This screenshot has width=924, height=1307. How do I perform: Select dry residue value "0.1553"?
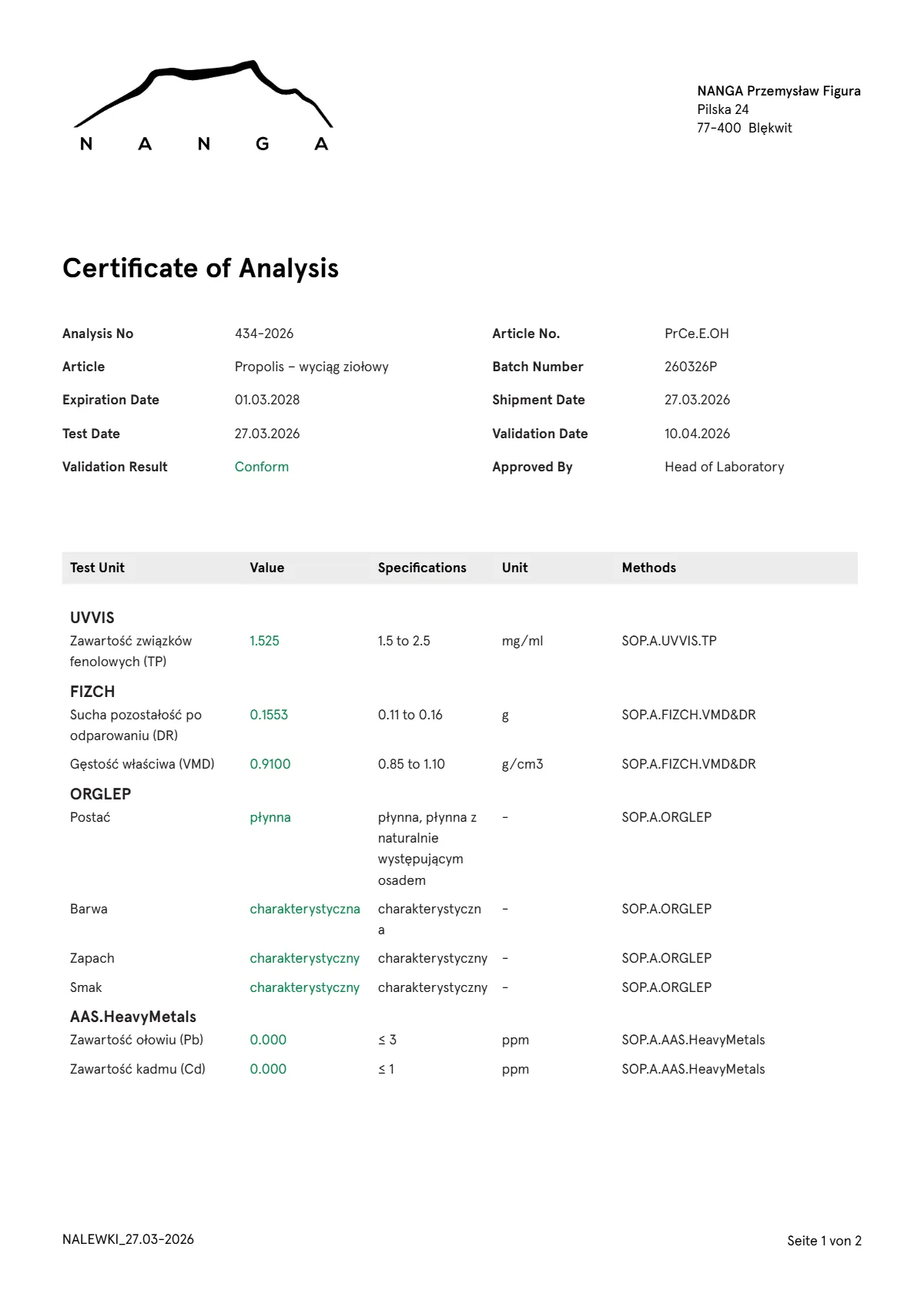[x=269, y=715]
